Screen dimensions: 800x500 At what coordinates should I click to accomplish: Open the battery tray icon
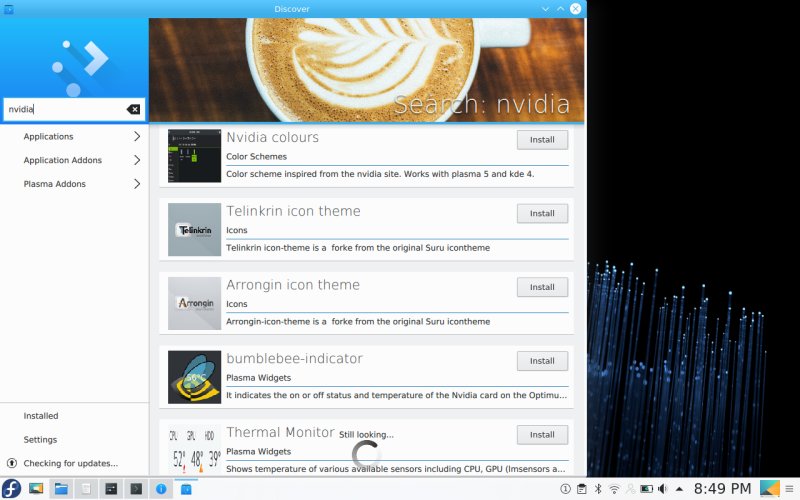pos(646,489)
